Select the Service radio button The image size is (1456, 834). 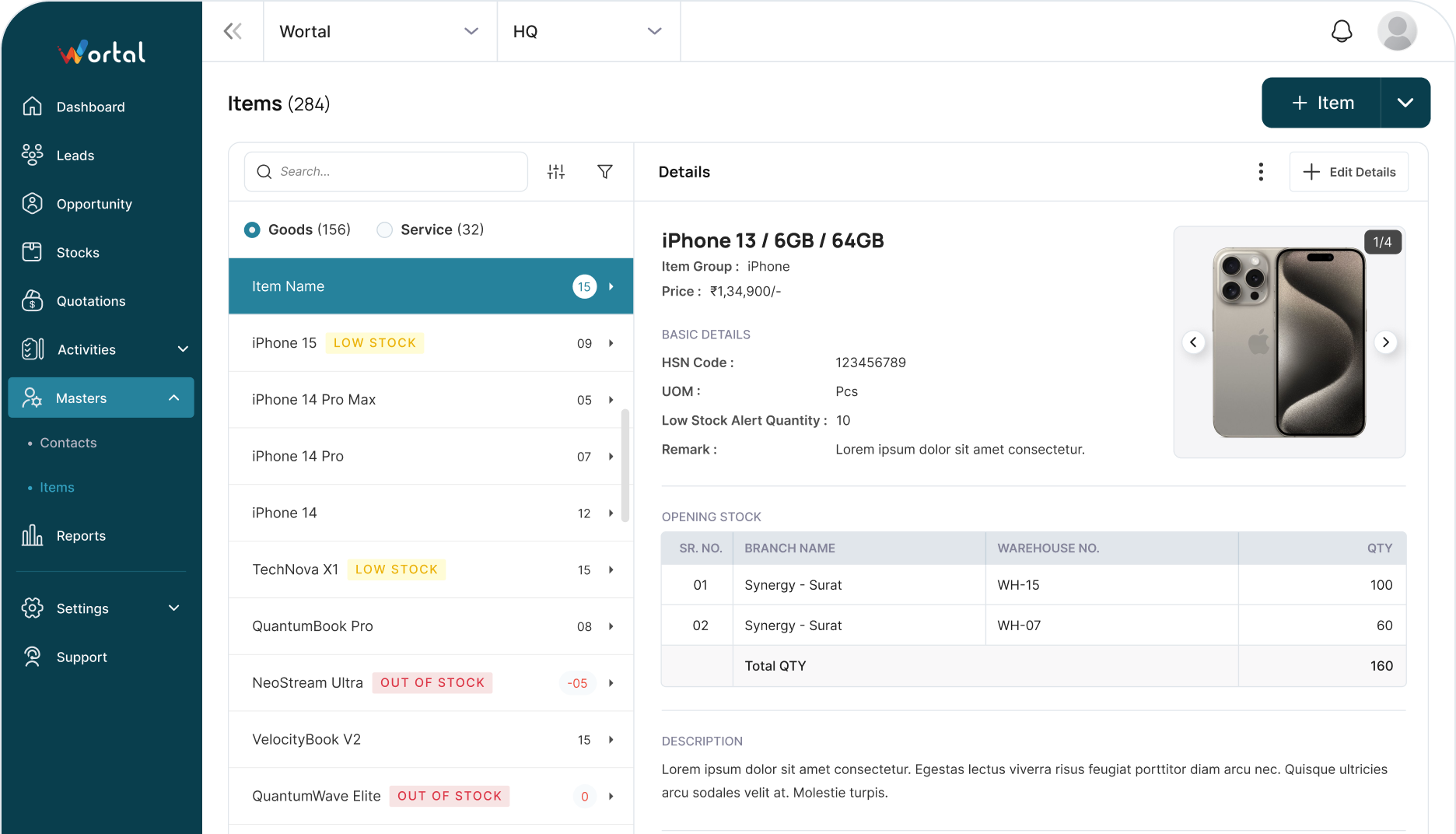point(384,230)
